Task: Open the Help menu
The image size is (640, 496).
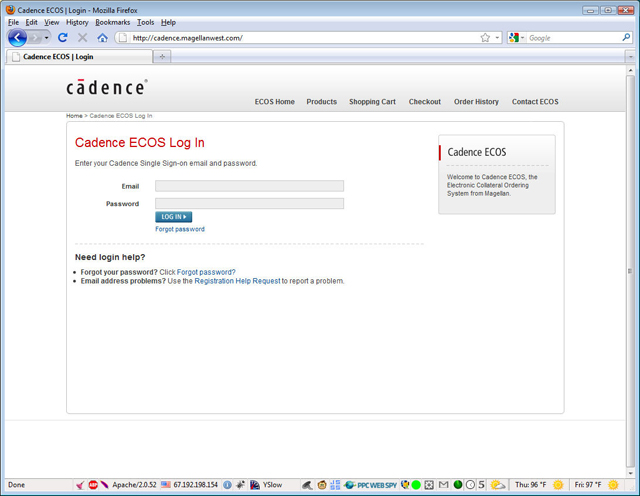Action: (x=168, y=22)
